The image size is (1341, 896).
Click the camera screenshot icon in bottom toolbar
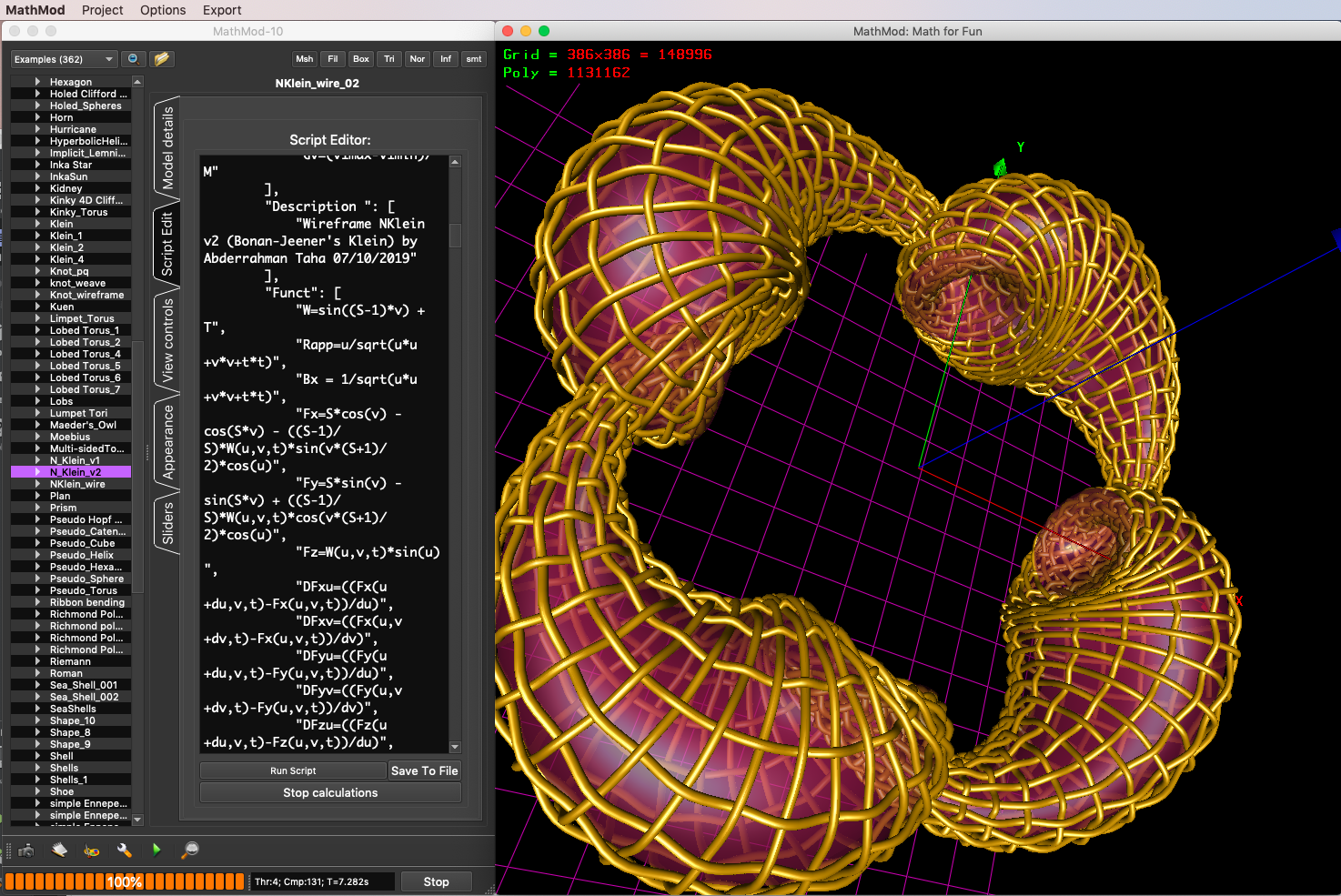click(x=25, y=851)
